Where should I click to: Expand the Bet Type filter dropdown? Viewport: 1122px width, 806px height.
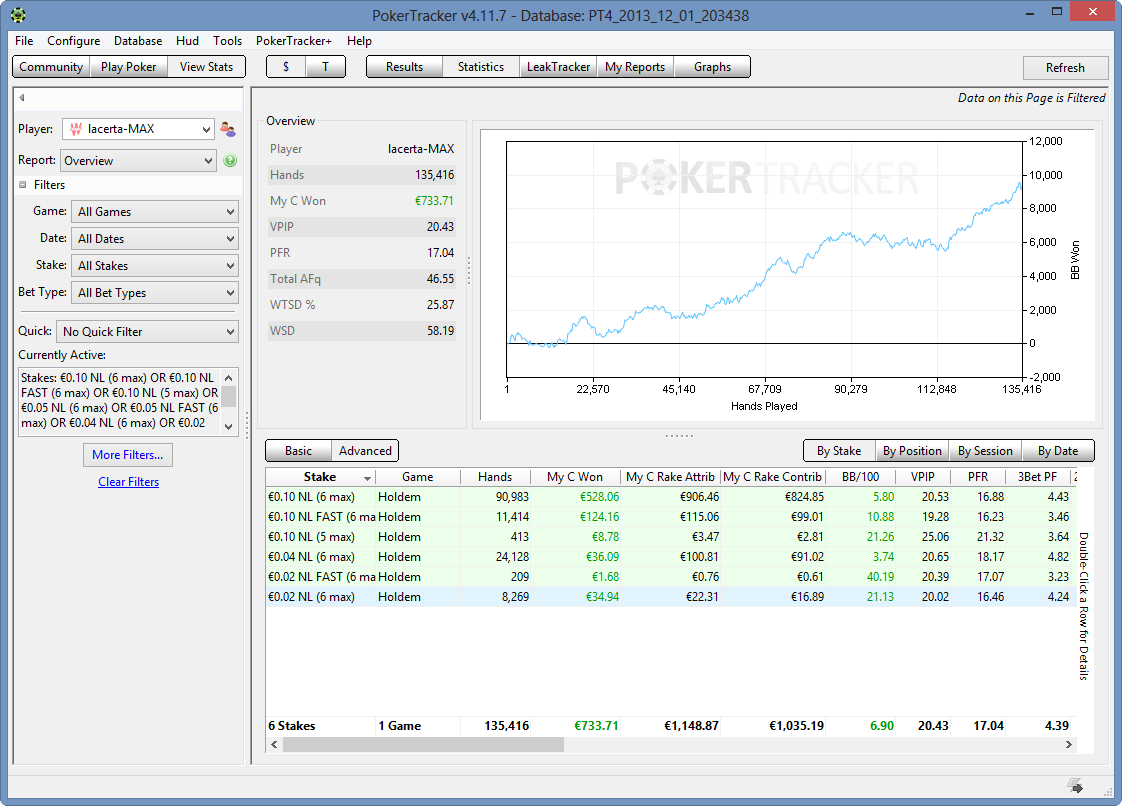(155, 293)
